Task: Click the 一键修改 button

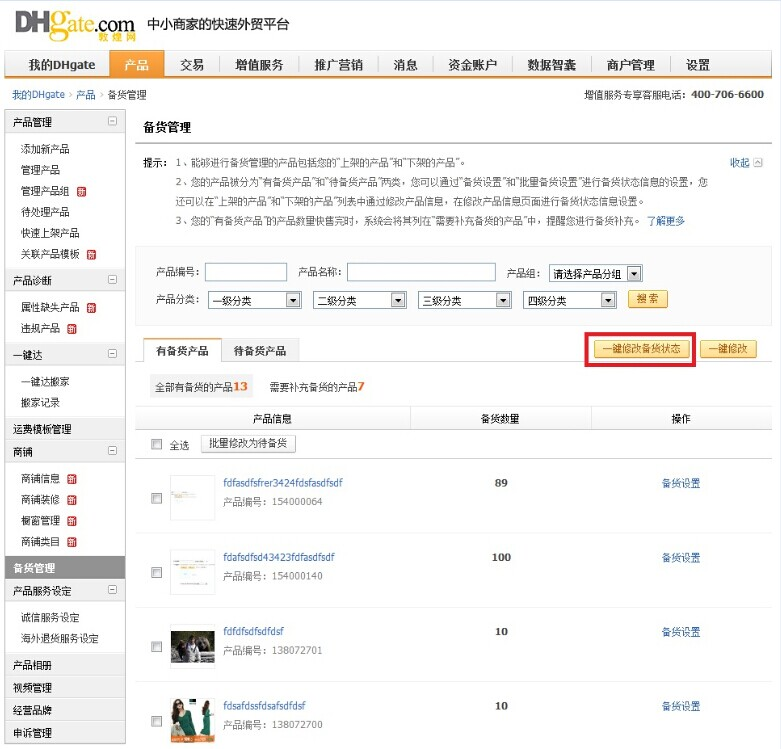Action: click(728, 349)
